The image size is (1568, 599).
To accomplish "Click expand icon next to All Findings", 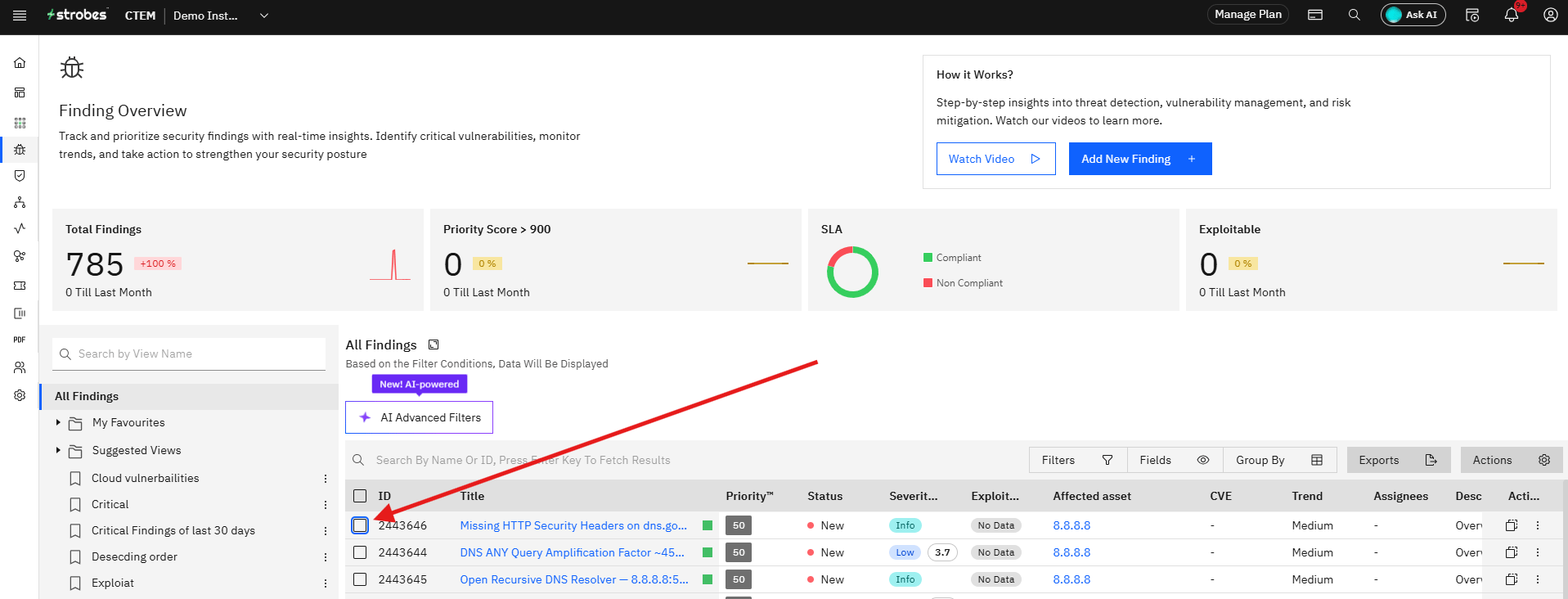I will [434, 345].
